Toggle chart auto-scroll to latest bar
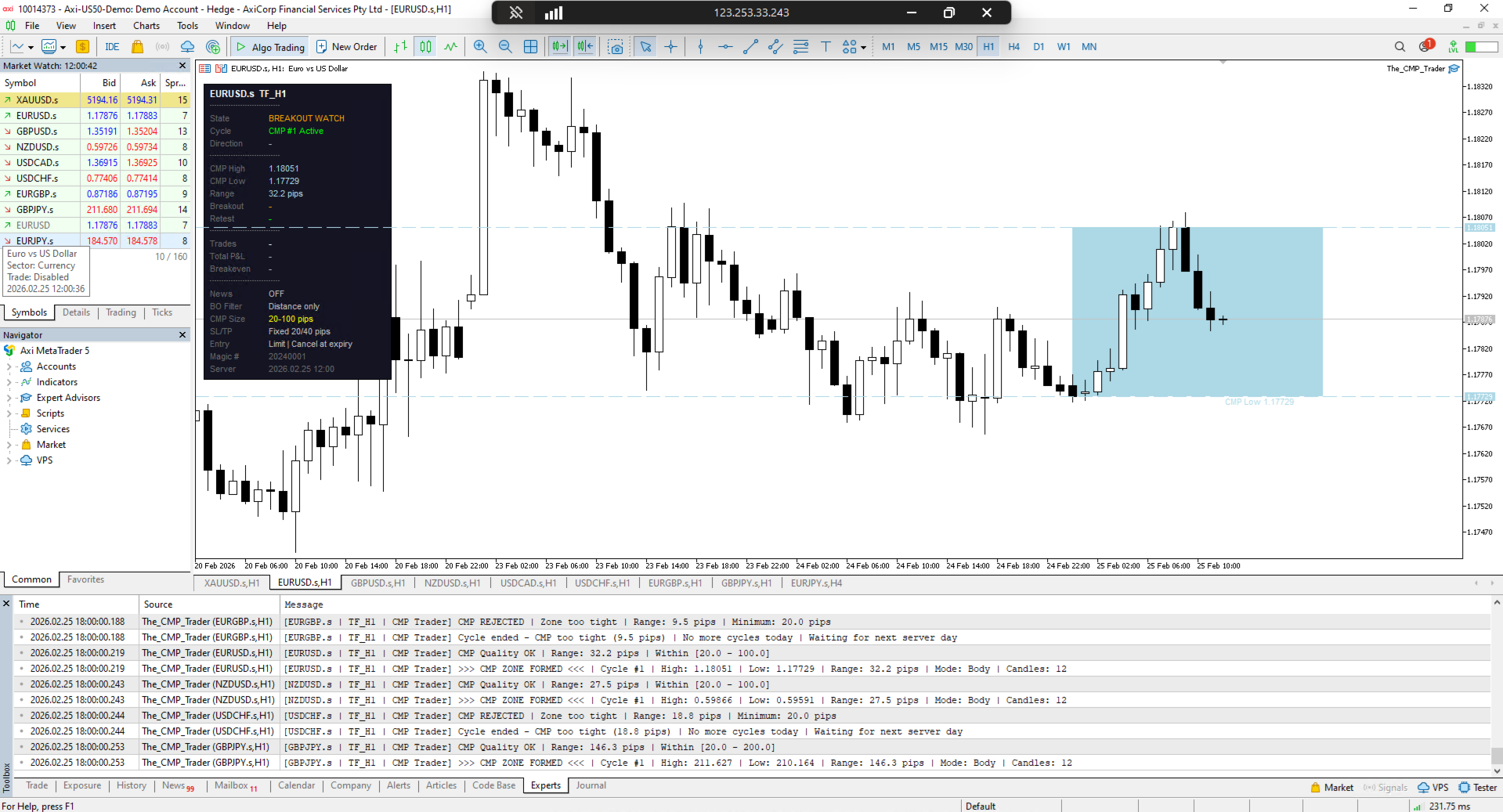Screen dimensions: 1503x812 pyautogui.click(x=559, y=47)
